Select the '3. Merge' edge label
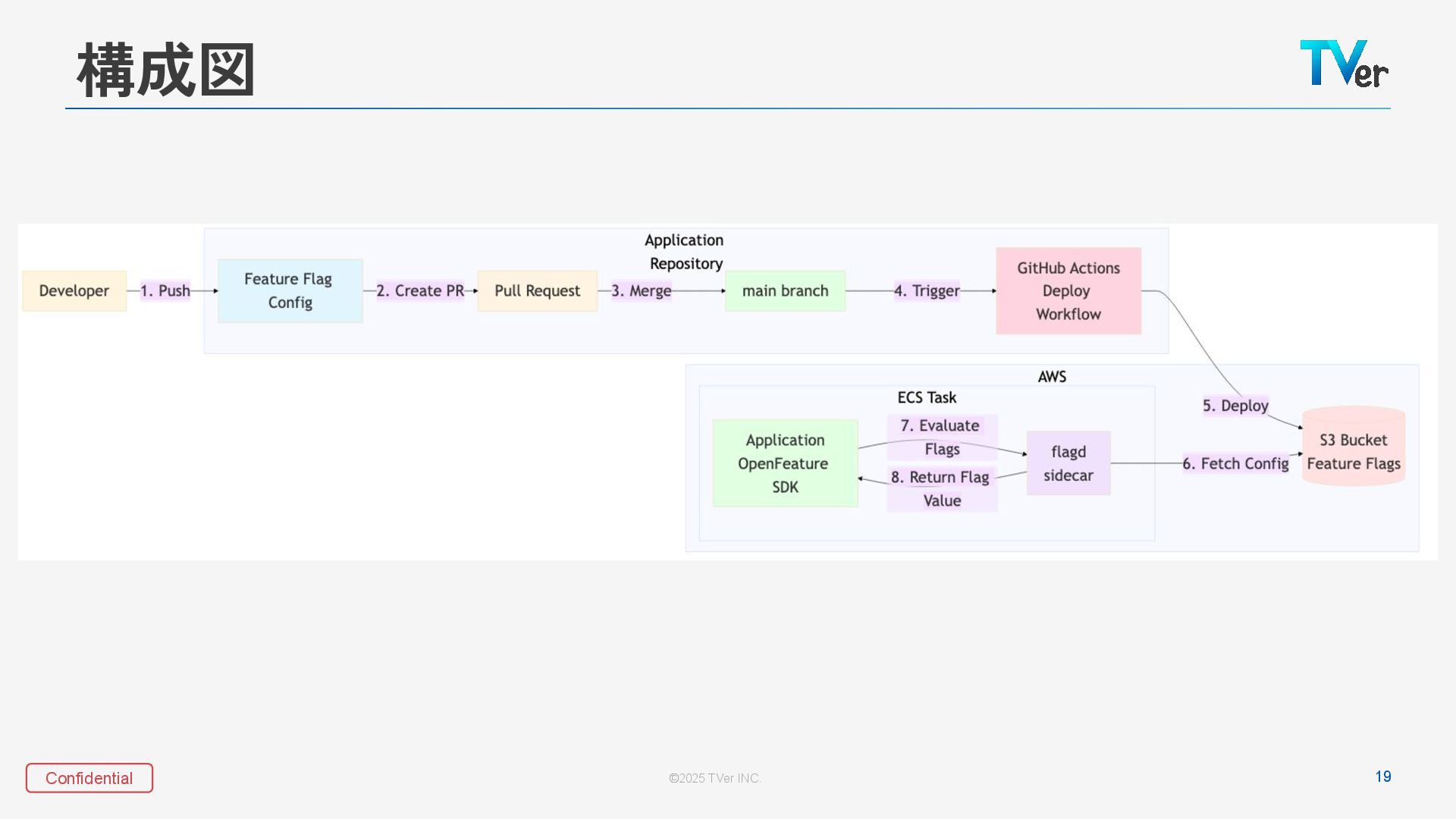Image resolution: width=1456 pixels, height=819 pixels. coord(642,291)
